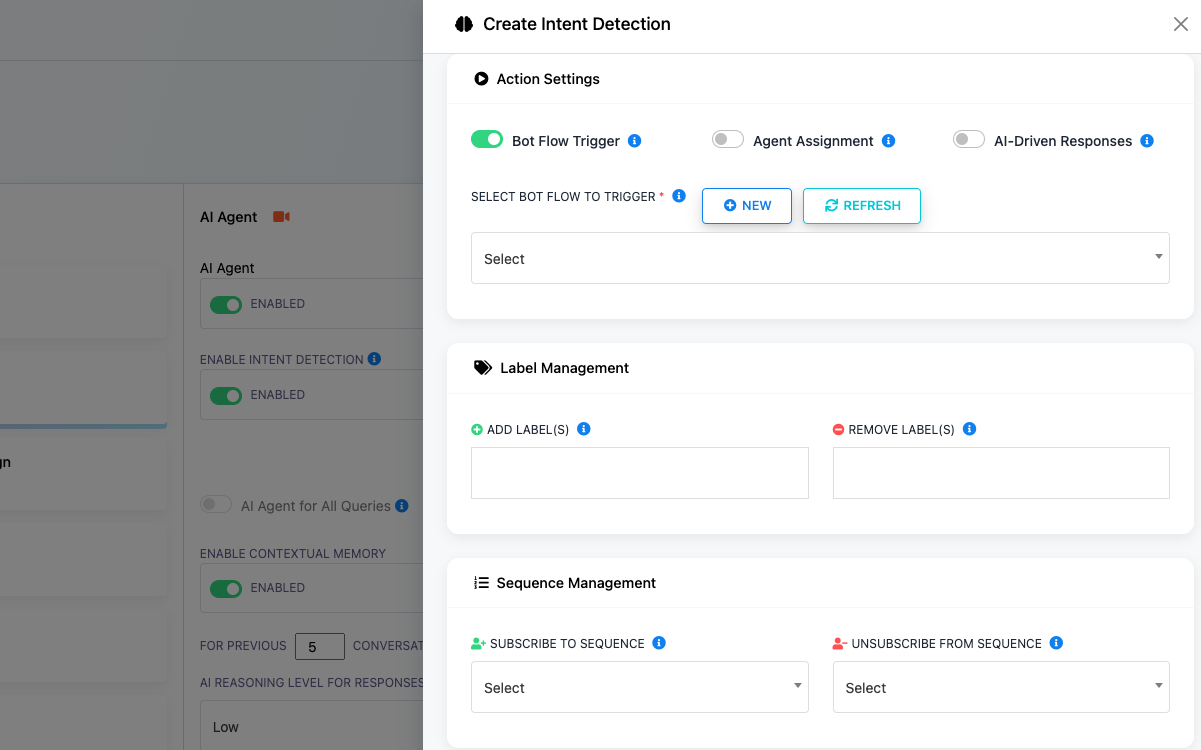Viewport: 1201px width, 750px height.
Task: Disable the Bot Flow Trigger toggle
Action: pos(487,140)
